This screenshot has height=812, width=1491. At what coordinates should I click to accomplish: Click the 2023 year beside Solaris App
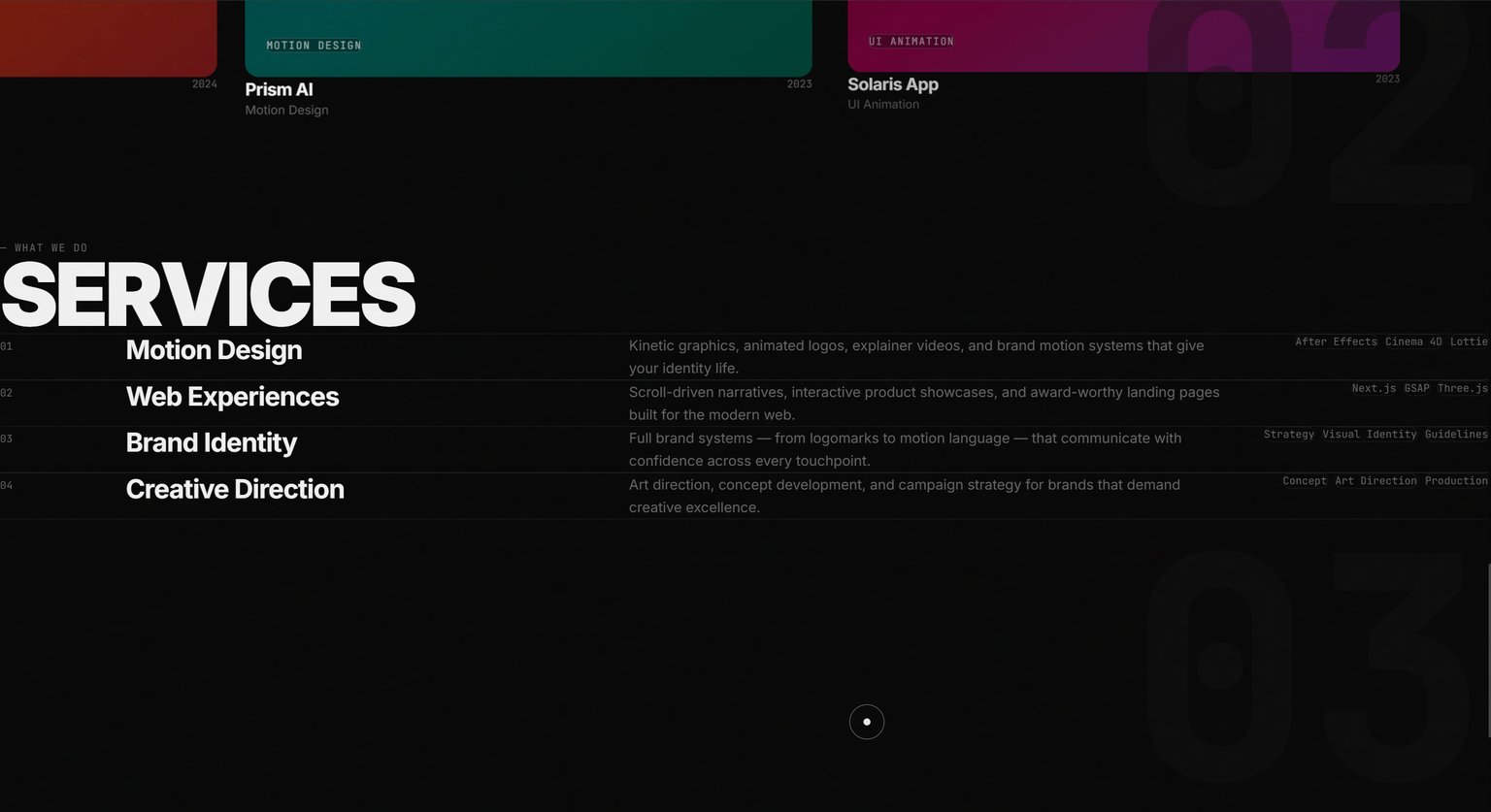(x=1387, y=79)
